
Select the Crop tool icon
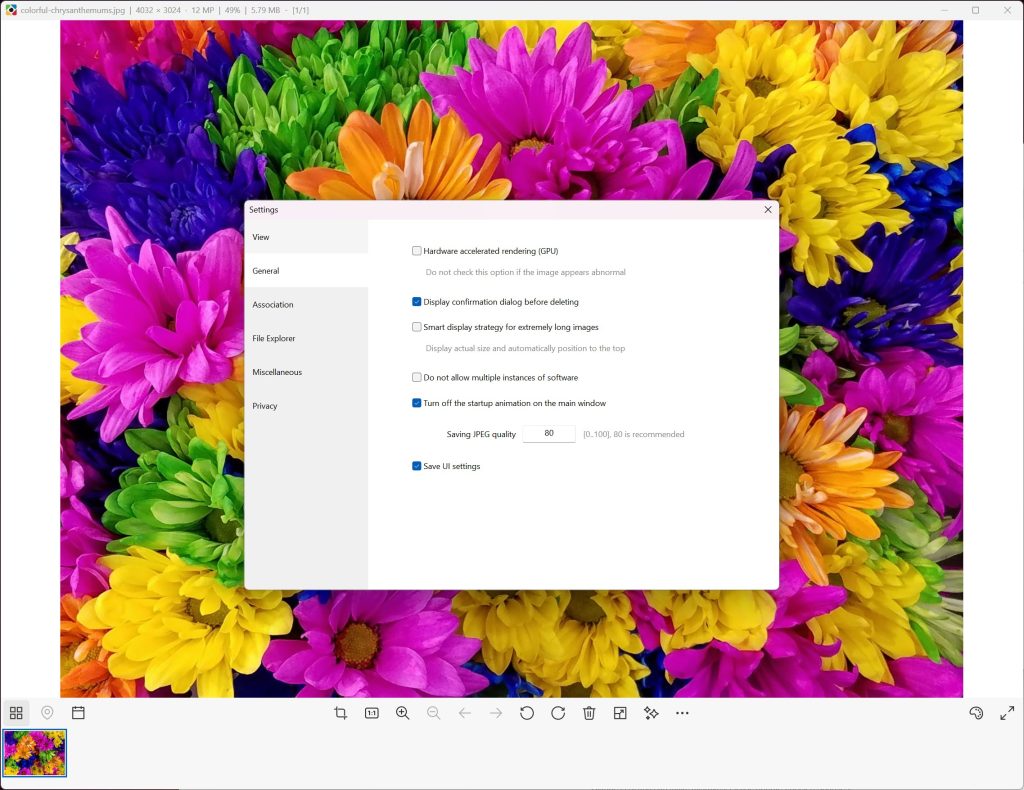tap(340, 713)
